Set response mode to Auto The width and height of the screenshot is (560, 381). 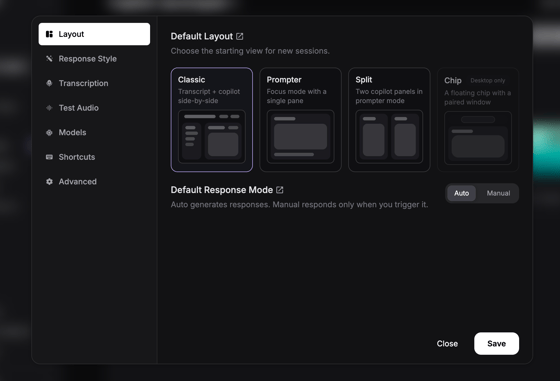click(x=461, y=193)
